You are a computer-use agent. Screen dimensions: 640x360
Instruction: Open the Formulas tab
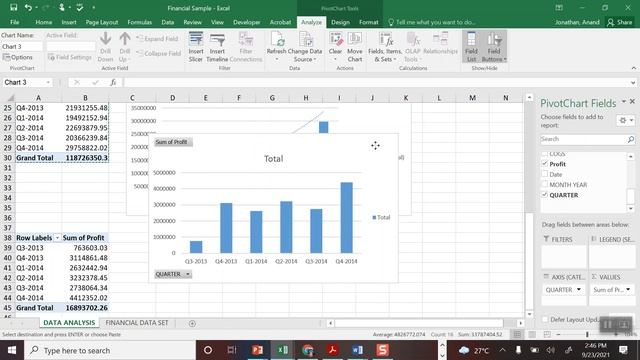(140, 22)
